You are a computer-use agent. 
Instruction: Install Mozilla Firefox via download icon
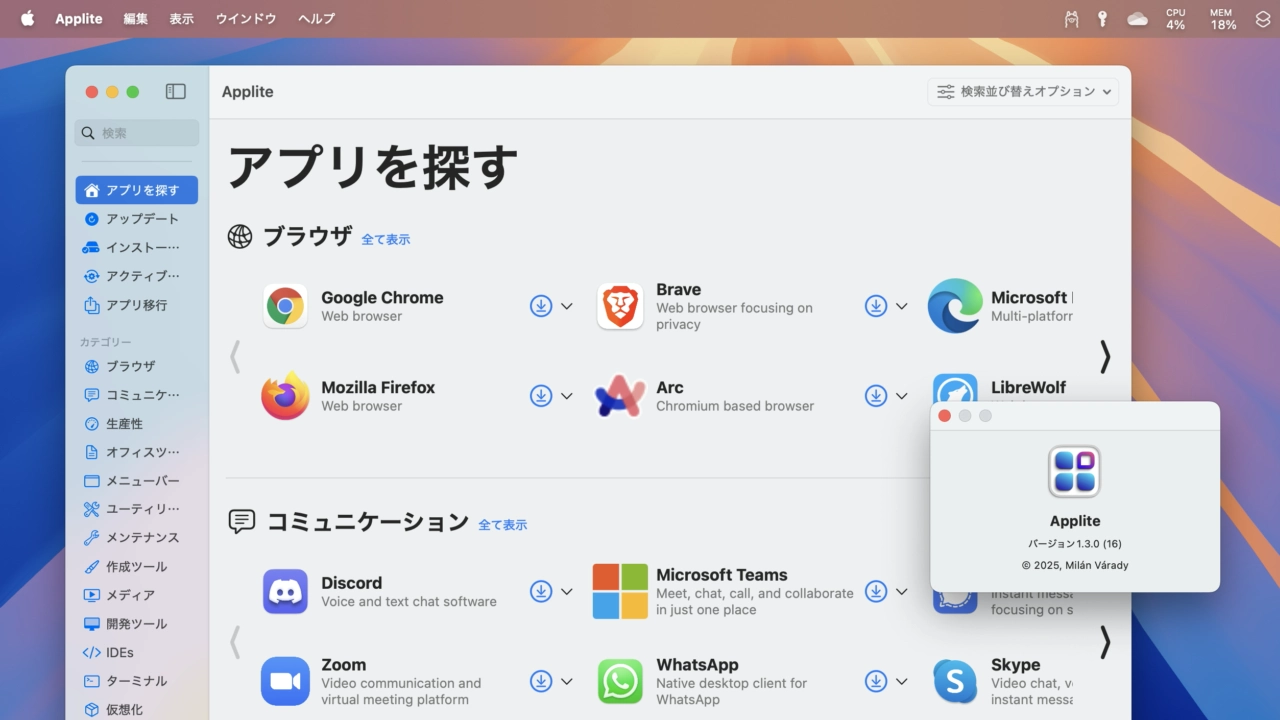pyautogui.click(x=541, y=396)
